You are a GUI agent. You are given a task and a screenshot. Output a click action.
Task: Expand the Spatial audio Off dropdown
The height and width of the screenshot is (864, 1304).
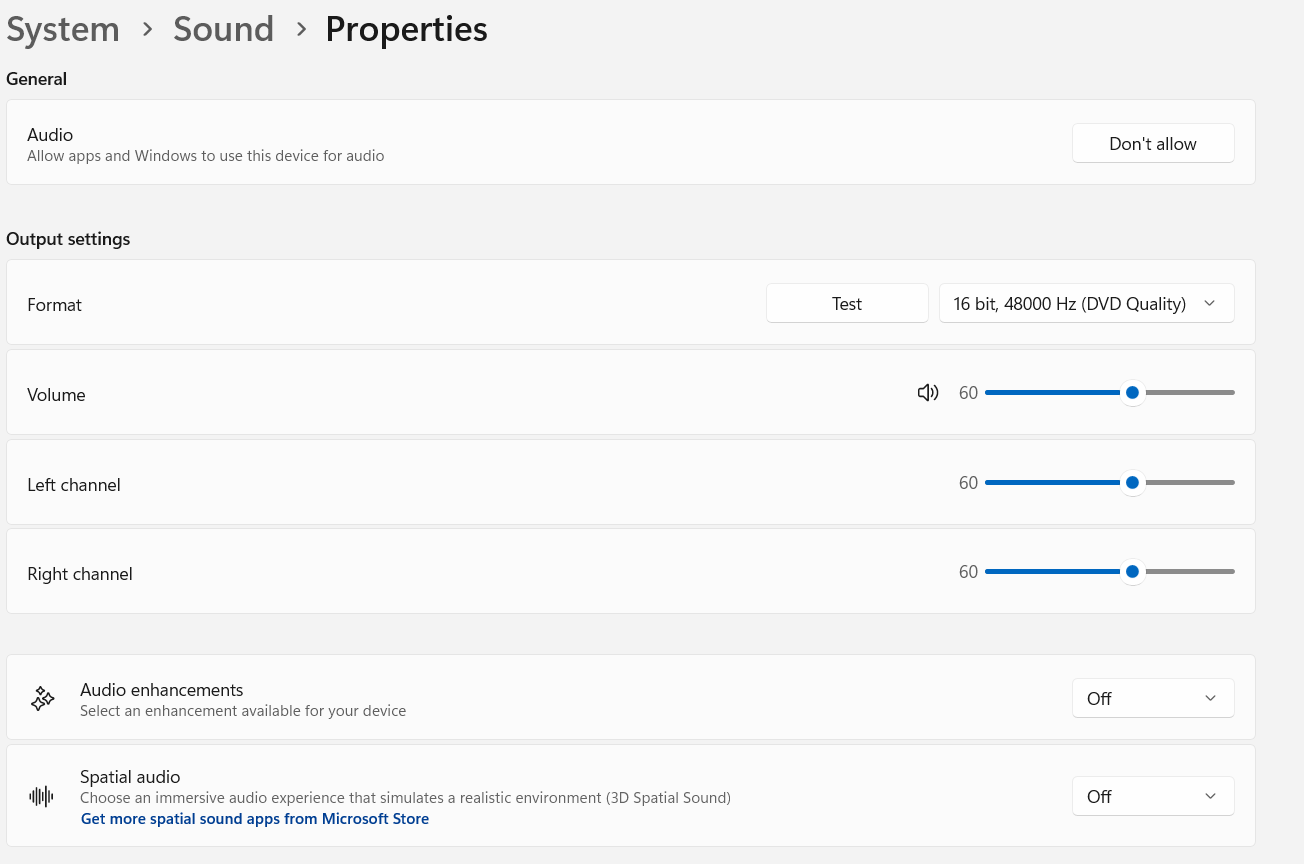pyautogui.click(x=1152, y=797)
